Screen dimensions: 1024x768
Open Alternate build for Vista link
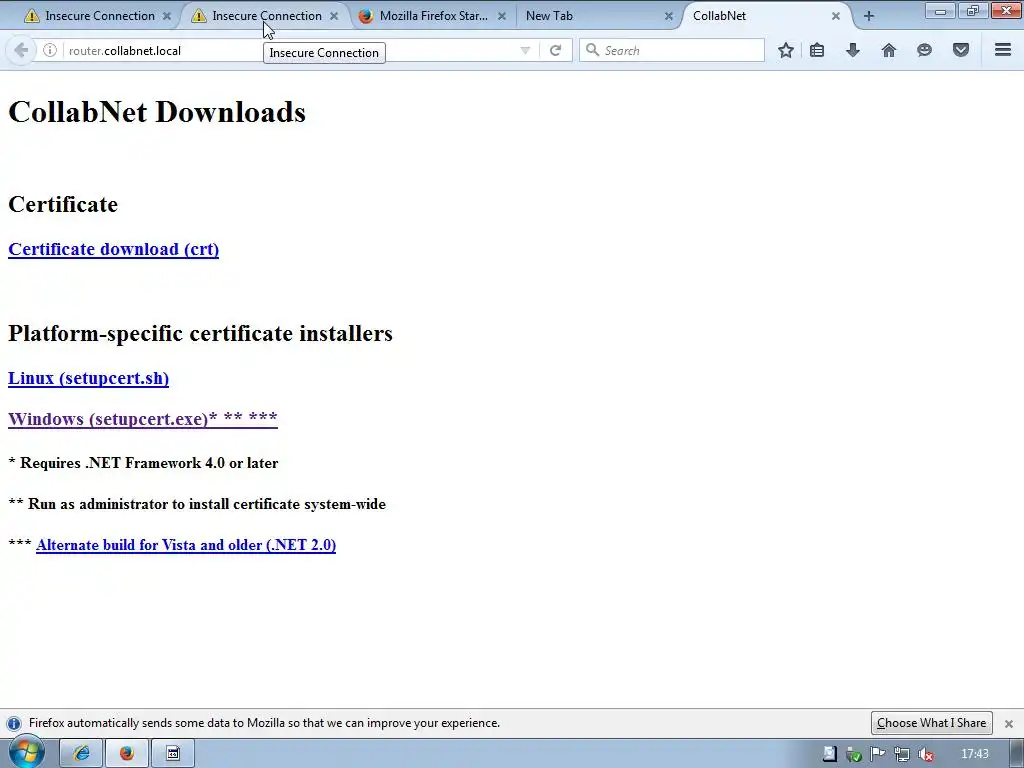[186, 545]
